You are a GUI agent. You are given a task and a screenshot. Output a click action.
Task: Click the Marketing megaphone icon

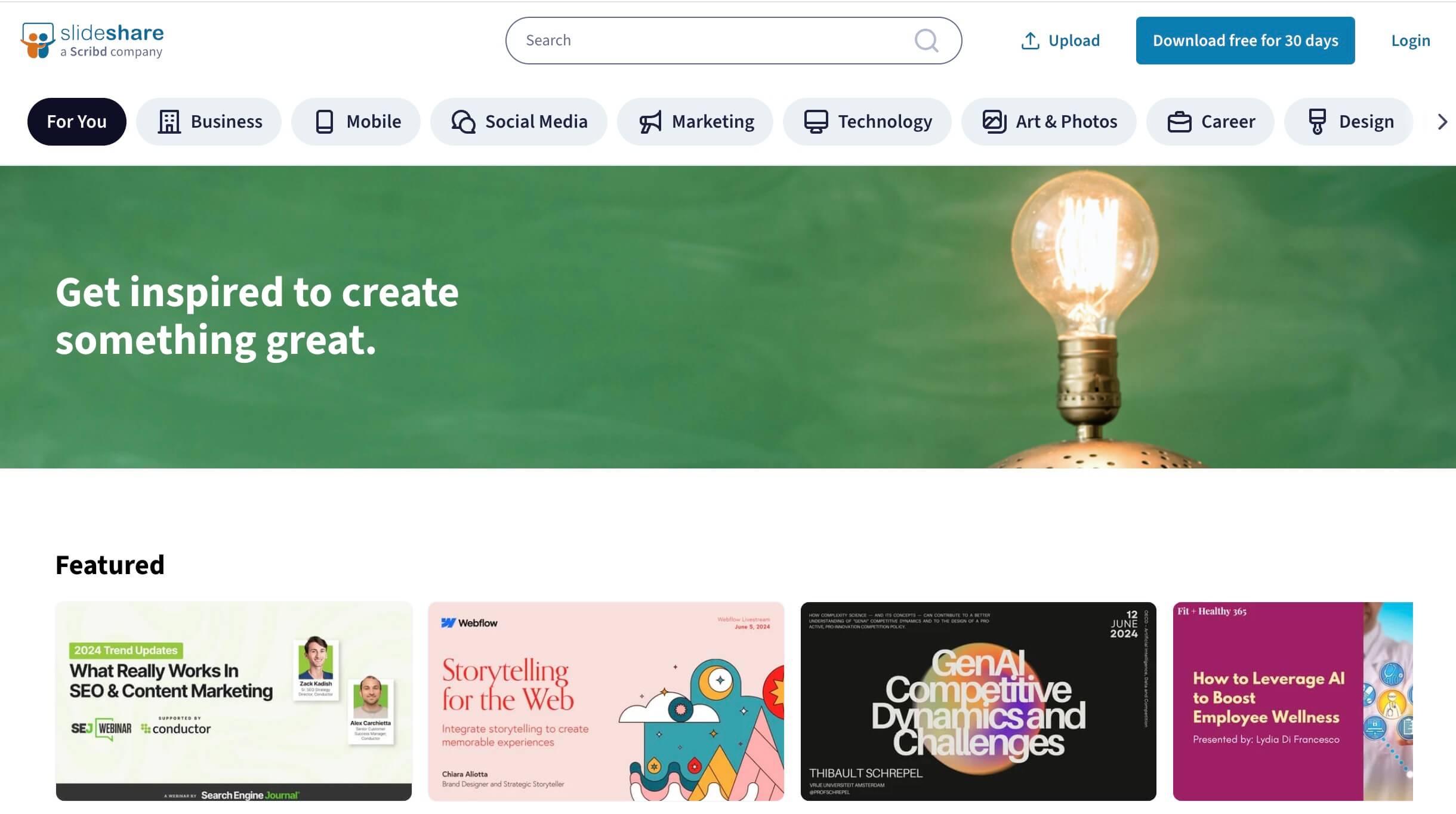650,122
